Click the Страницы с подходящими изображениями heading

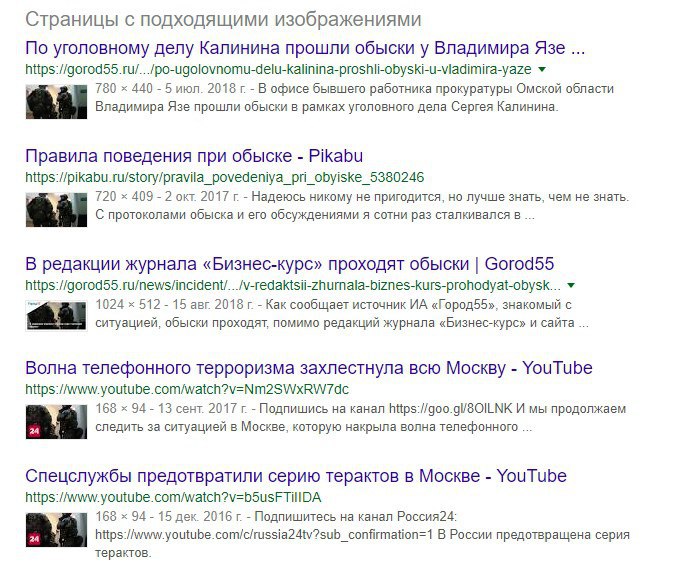[223, 19]
